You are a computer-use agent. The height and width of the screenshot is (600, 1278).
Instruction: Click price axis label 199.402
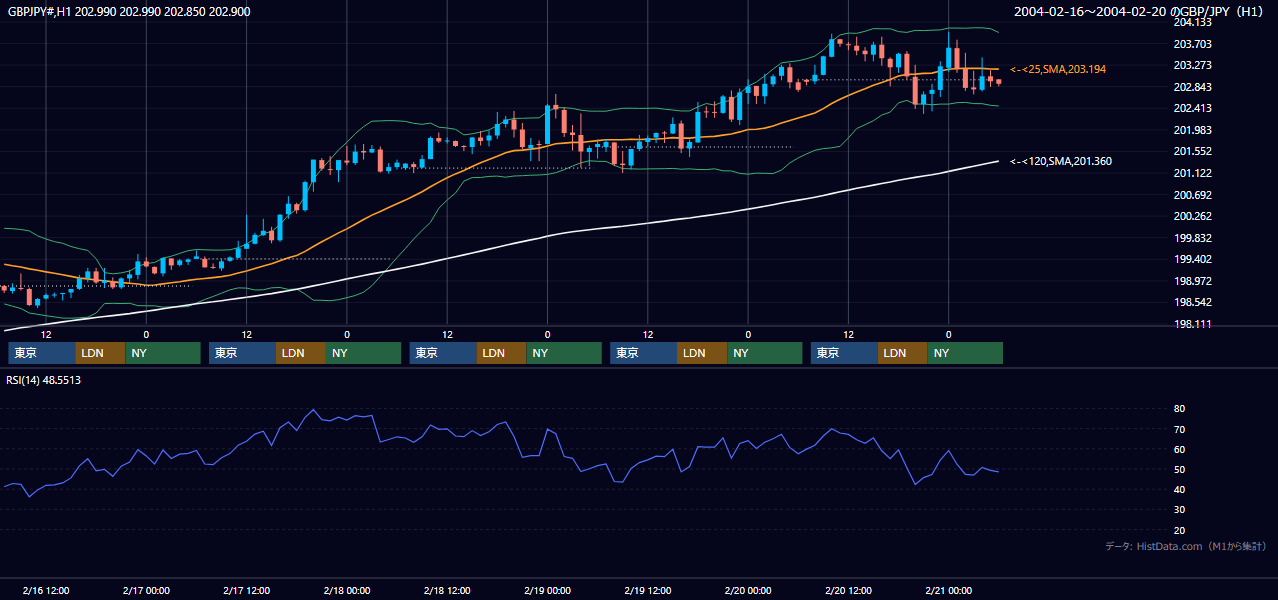click(1191, 259)
